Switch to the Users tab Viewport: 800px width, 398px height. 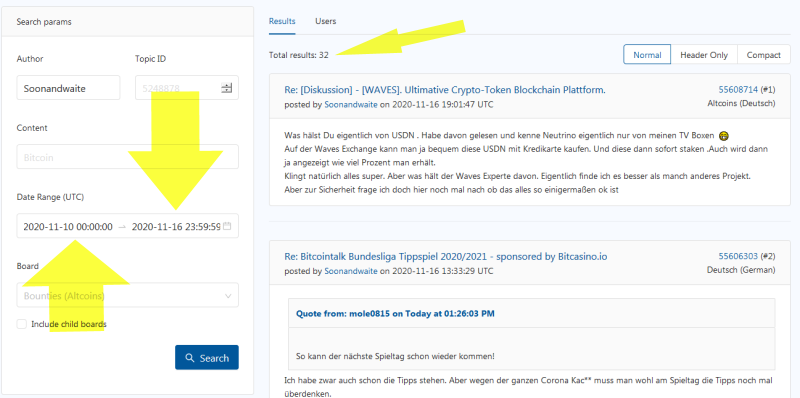tap(326, 21)
